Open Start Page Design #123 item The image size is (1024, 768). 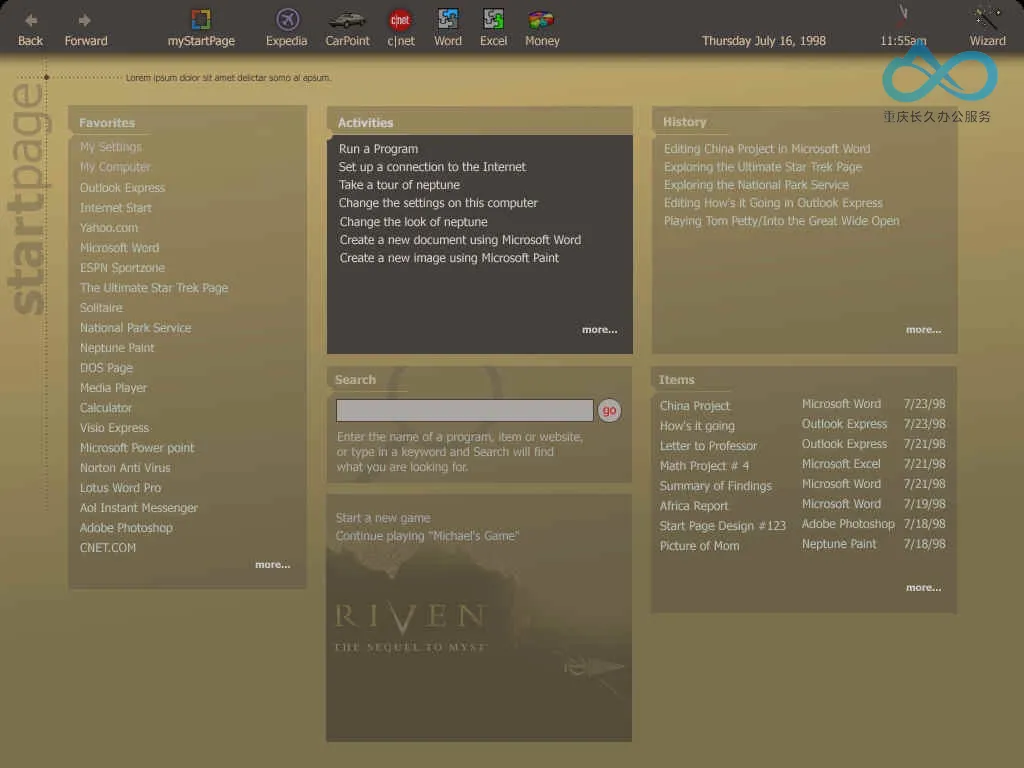(x=723, y=526)
